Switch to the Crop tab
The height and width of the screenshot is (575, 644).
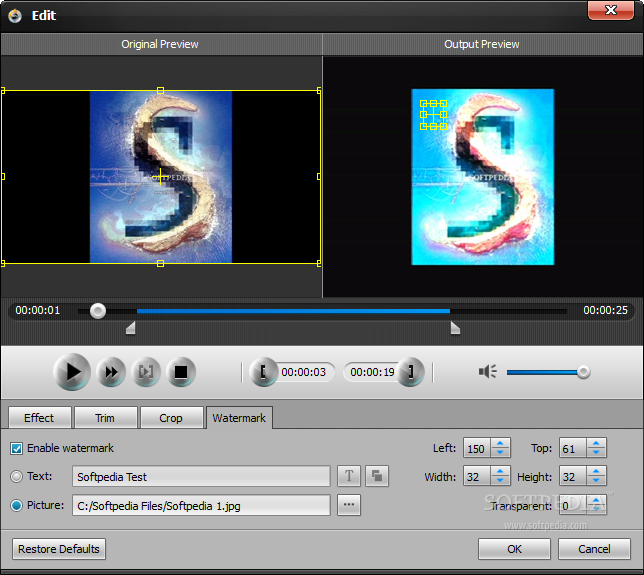(171, 418)
